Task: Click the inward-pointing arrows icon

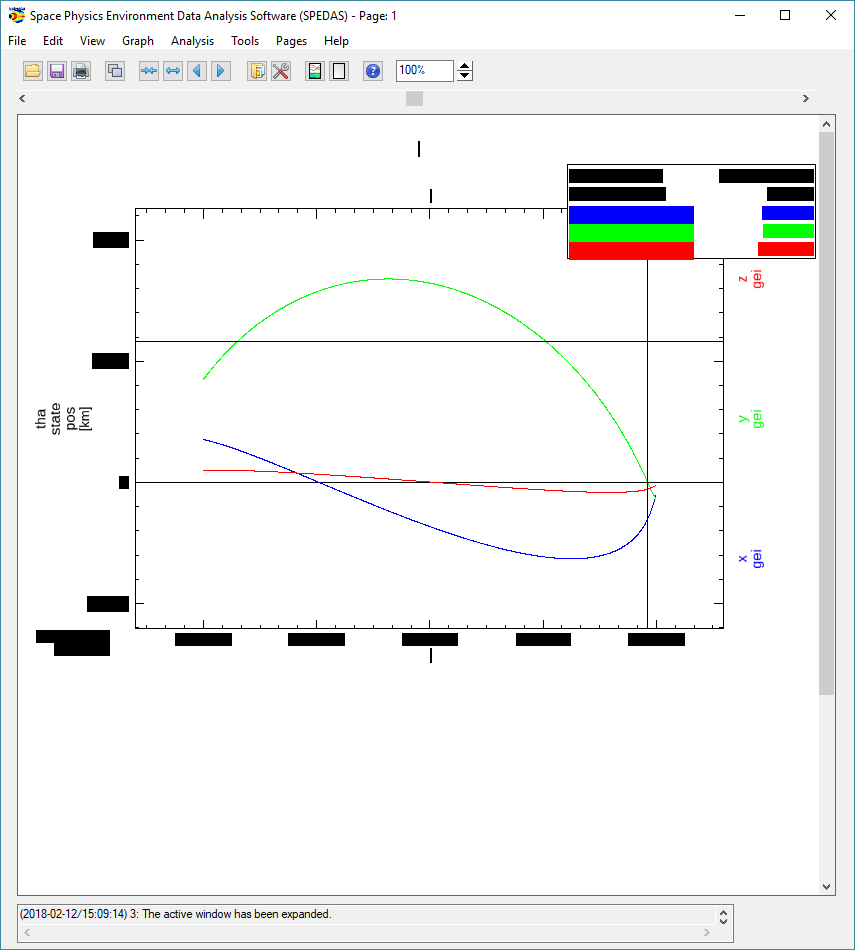Action: (149, 71)
